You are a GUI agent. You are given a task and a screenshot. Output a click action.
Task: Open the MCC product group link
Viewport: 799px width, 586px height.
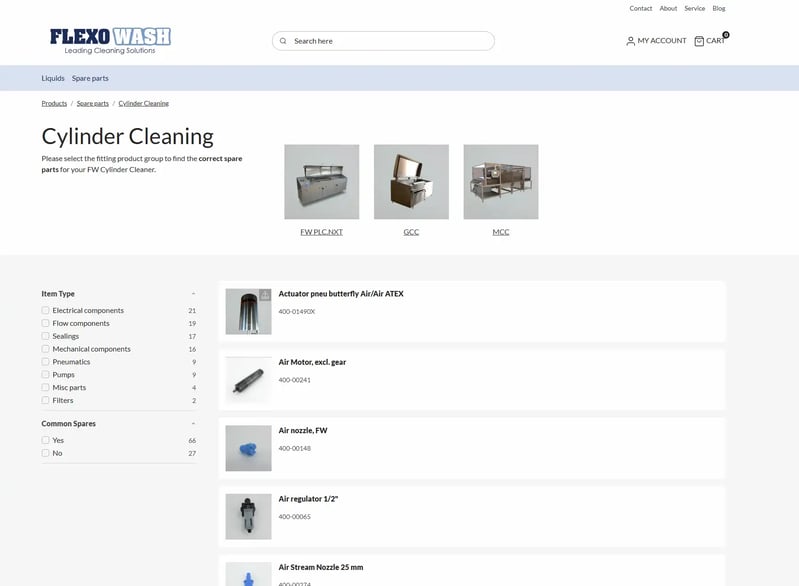(x=501, y=232)
